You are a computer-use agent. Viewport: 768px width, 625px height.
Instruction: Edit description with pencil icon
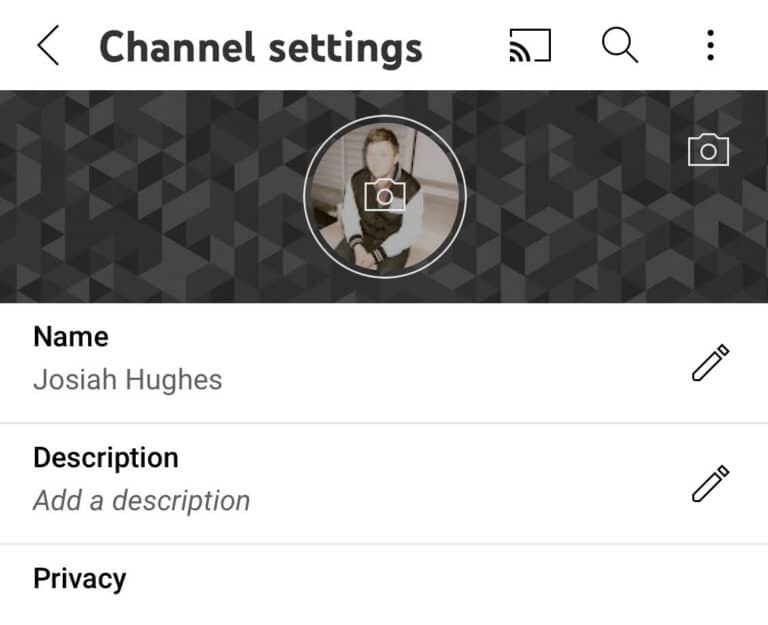711,483
